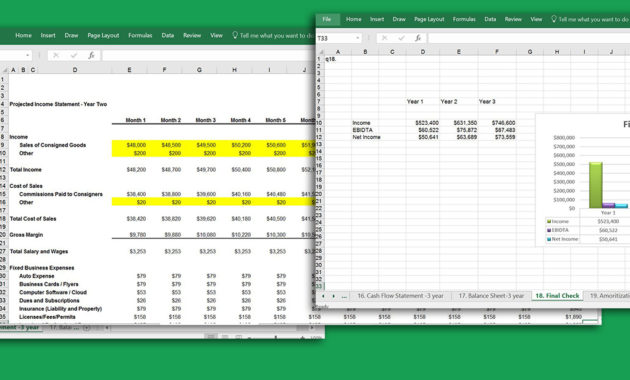Open File tab in right Excel window
Viewport: 630px width, 380px height.
tap(327, 19)
